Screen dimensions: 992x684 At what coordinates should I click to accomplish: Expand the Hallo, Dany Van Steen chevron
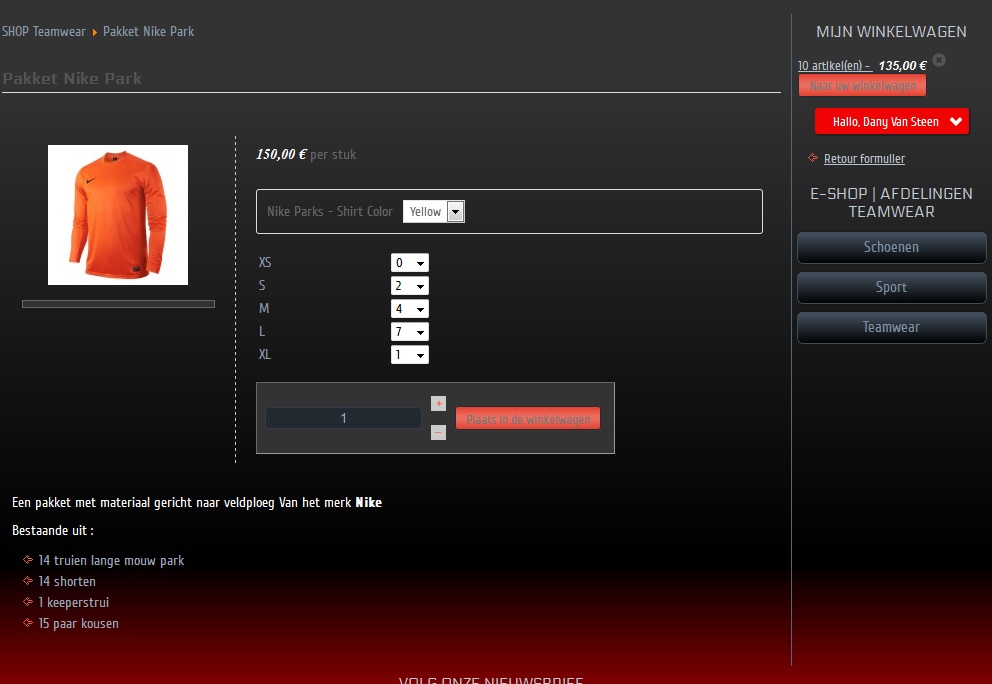click(x=956, y=121)
